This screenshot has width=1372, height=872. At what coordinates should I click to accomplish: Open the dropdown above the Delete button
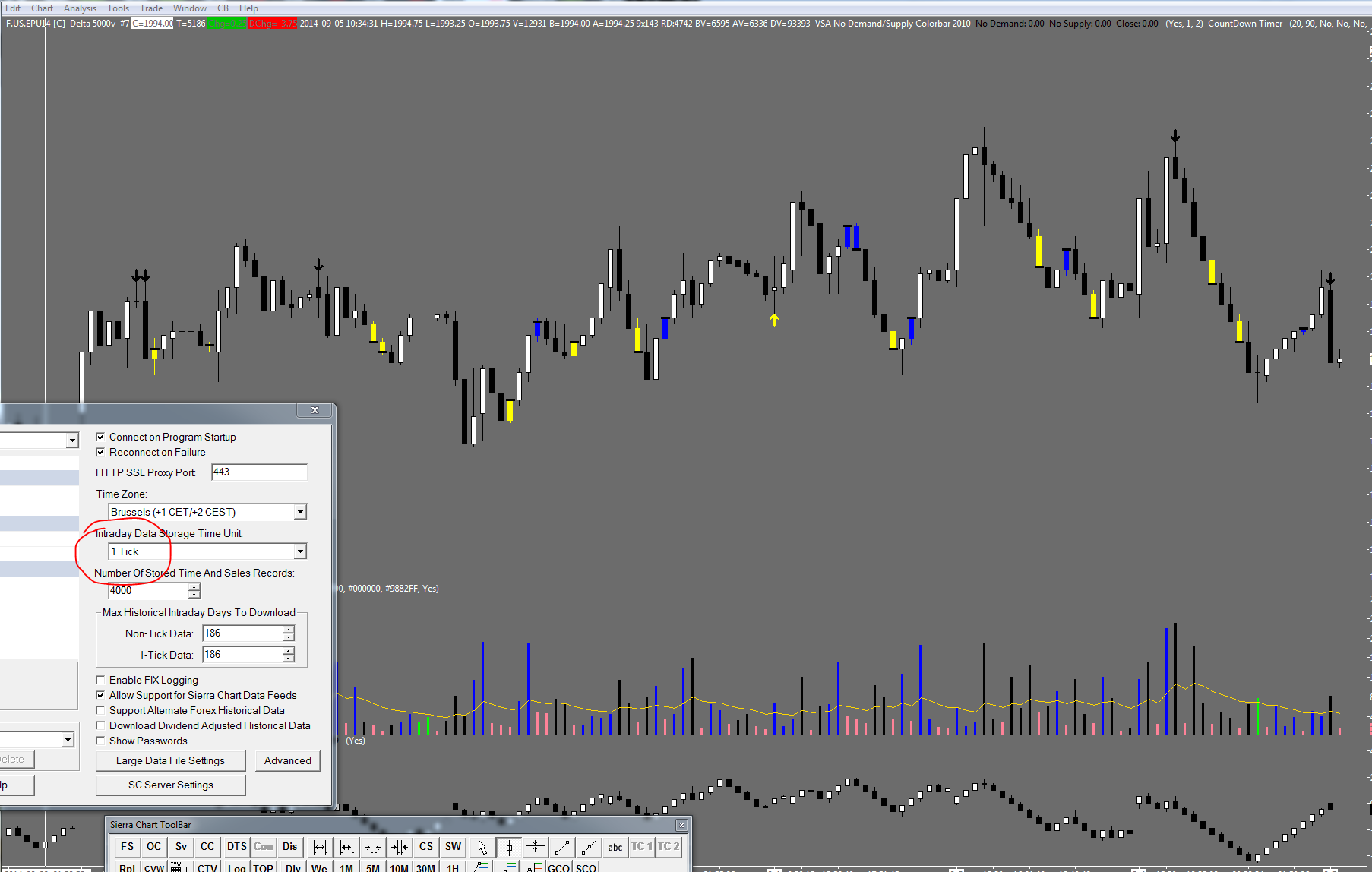68,740
